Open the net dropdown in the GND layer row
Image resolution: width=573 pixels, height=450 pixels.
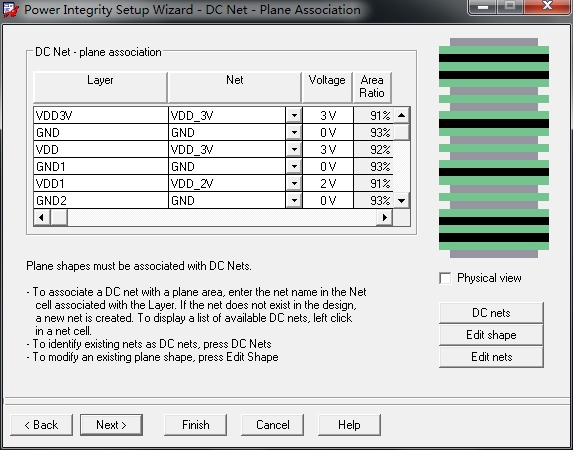(x=294, y=132)
